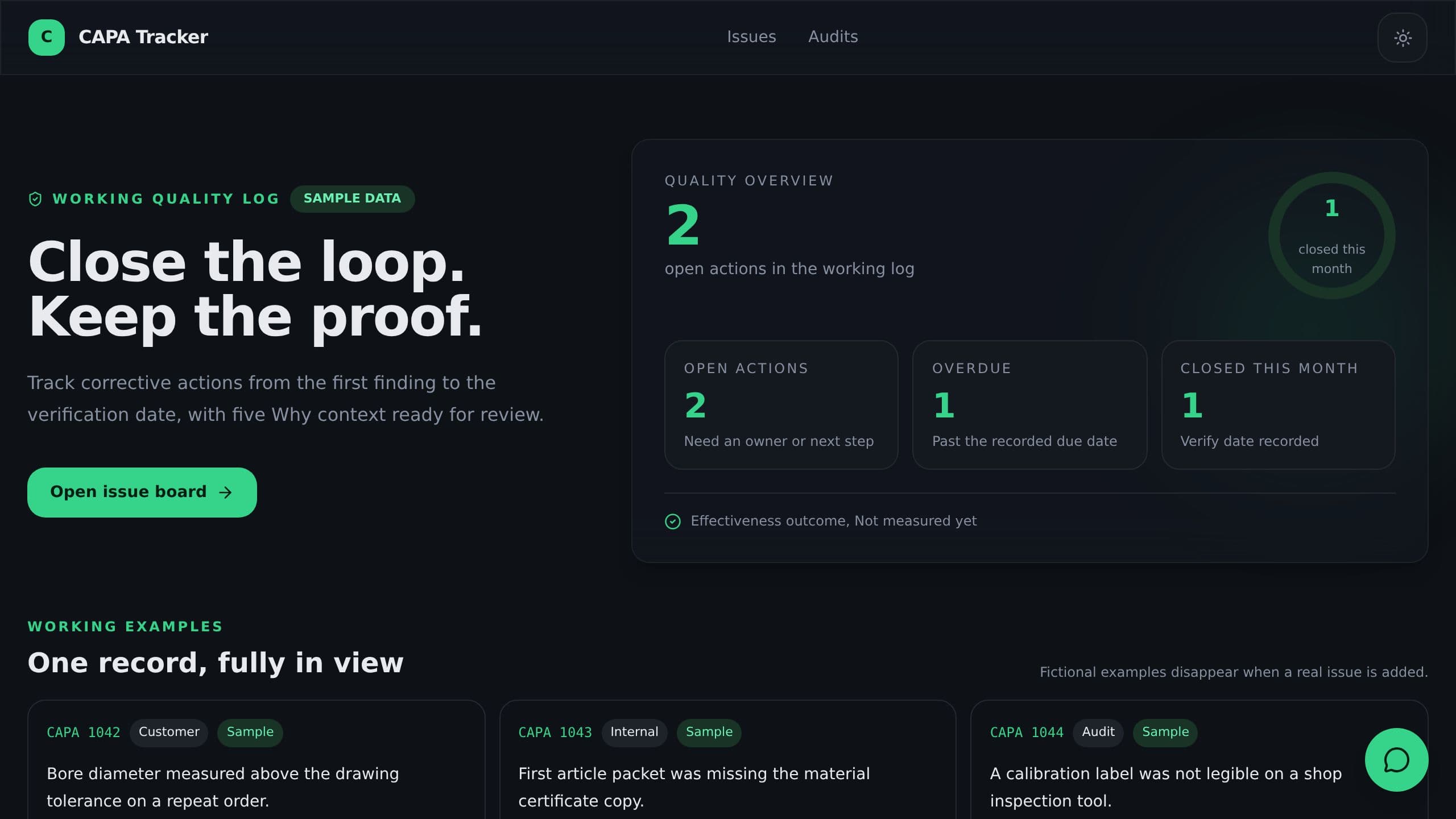This screenshot has height=819, width=1456.
Task: Click 'open actions in the working log' text
Action: pos(789,269)
